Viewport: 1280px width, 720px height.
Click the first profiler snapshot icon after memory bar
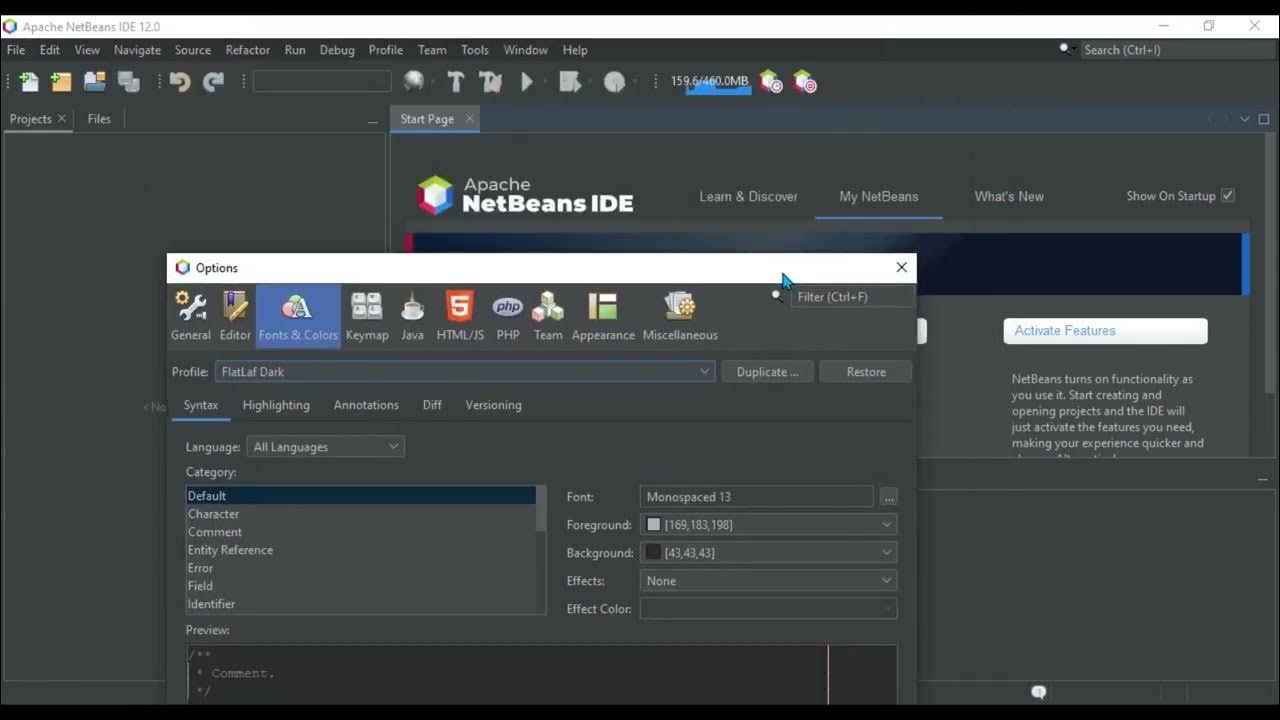click(771, 82)
